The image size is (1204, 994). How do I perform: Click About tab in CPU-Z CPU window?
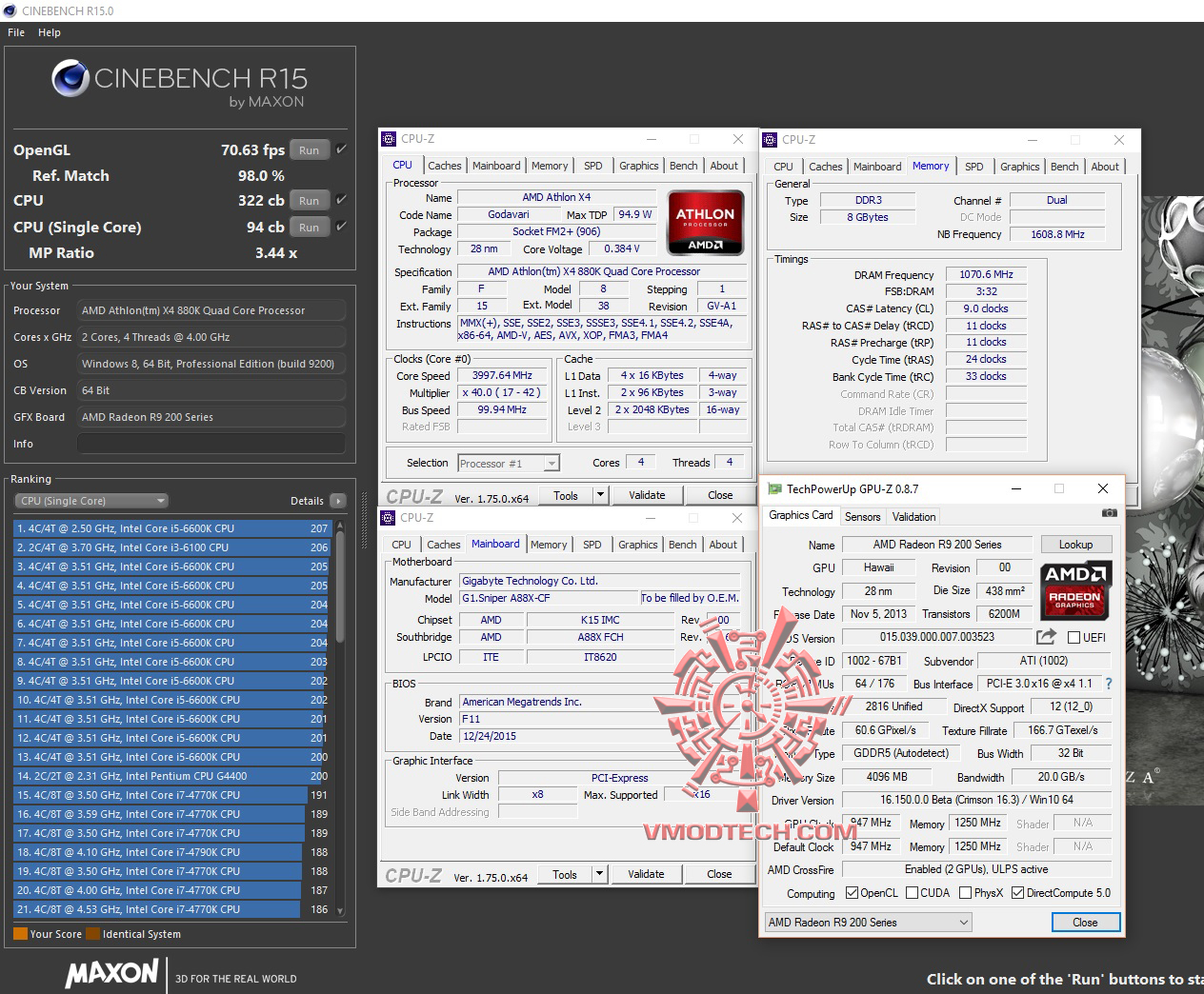(x=724, y=166)
